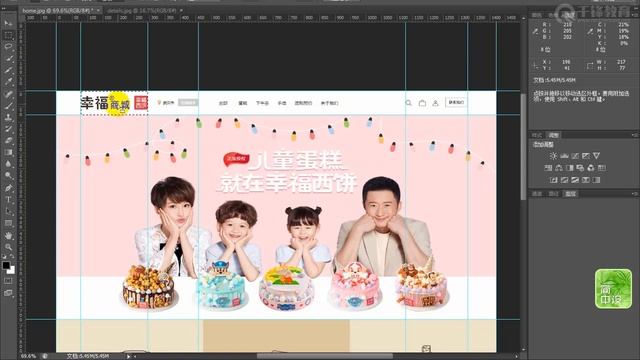Select the Pen tool
This screenshot has height=360, width=640.
pyautogui.click(x=8, y=188)
